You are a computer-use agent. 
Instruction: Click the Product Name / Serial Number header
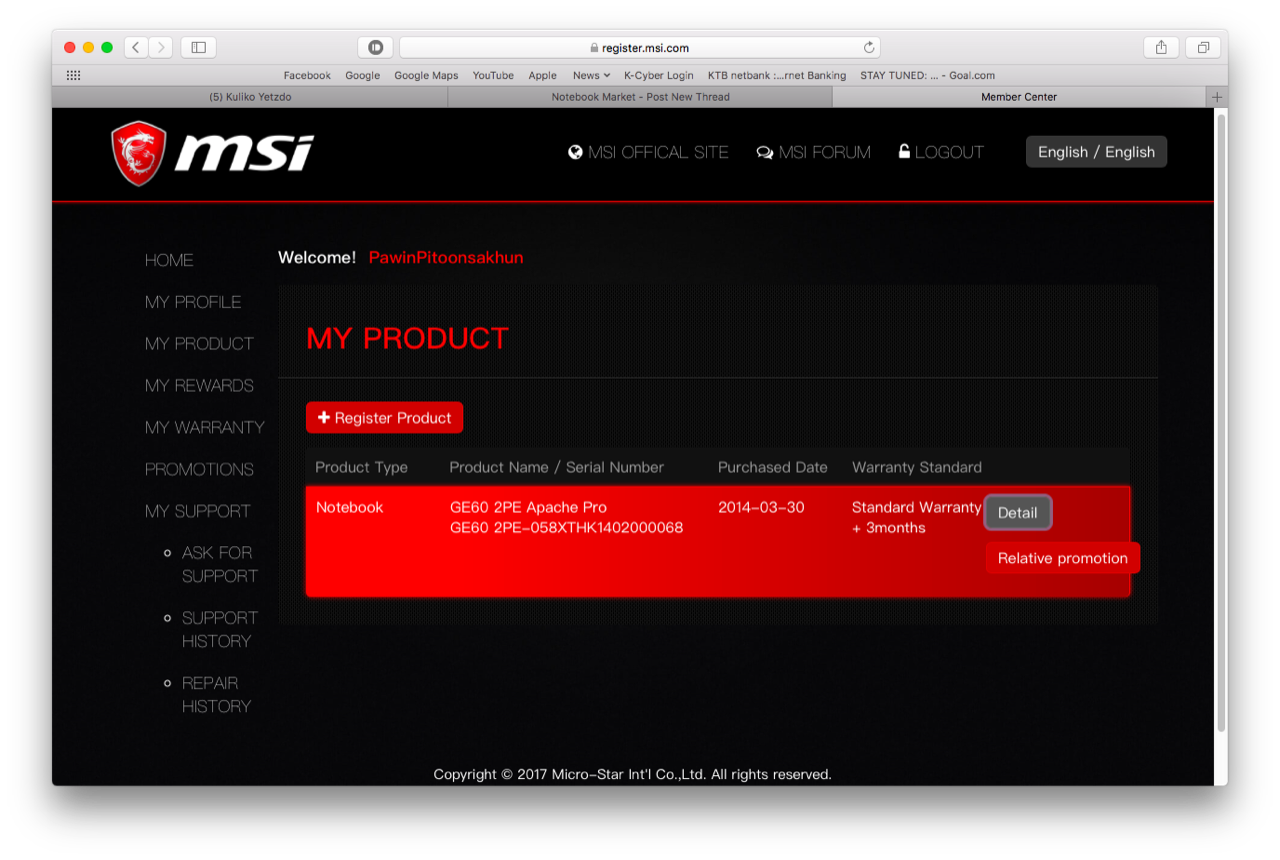coord(557,467)
